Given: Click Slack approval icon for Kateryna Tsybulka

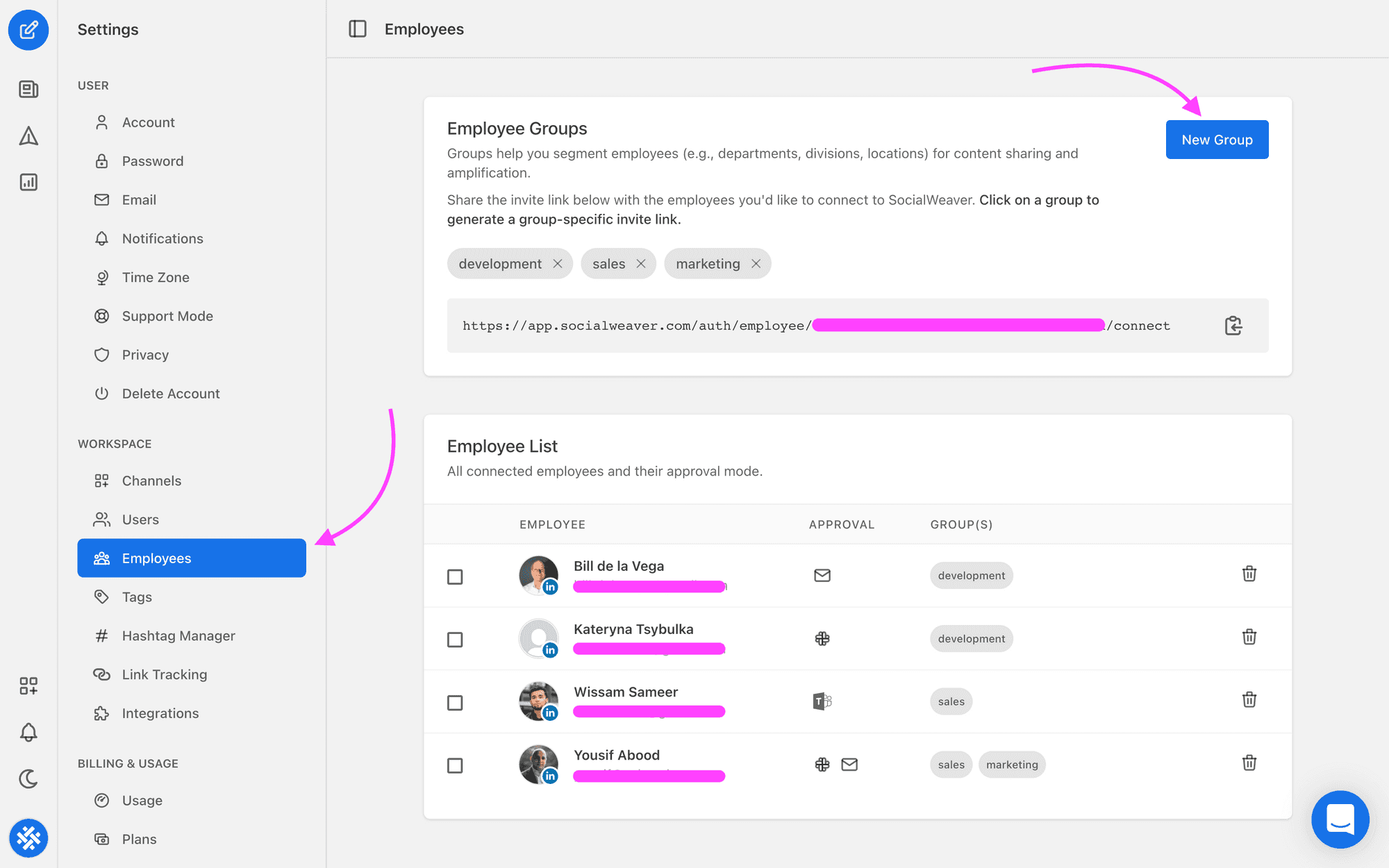Looking at the screenshot, I should click(822, 638).
